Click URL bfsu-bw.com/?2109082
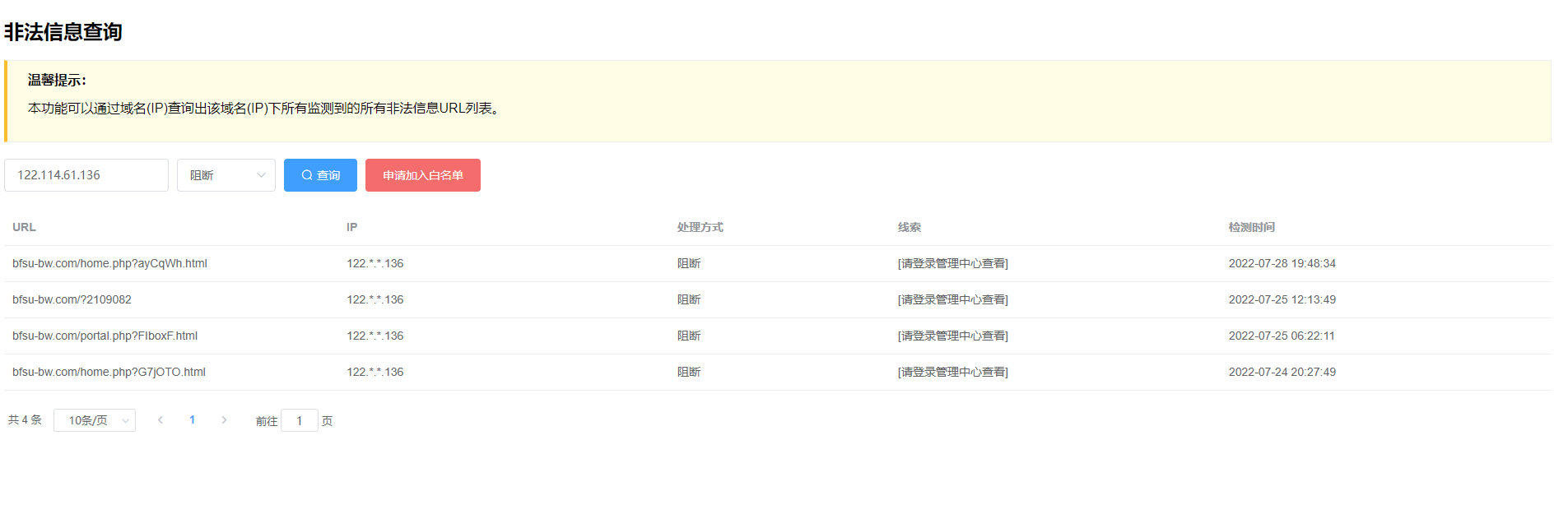 pyautogui.click(x=72, y=300)
